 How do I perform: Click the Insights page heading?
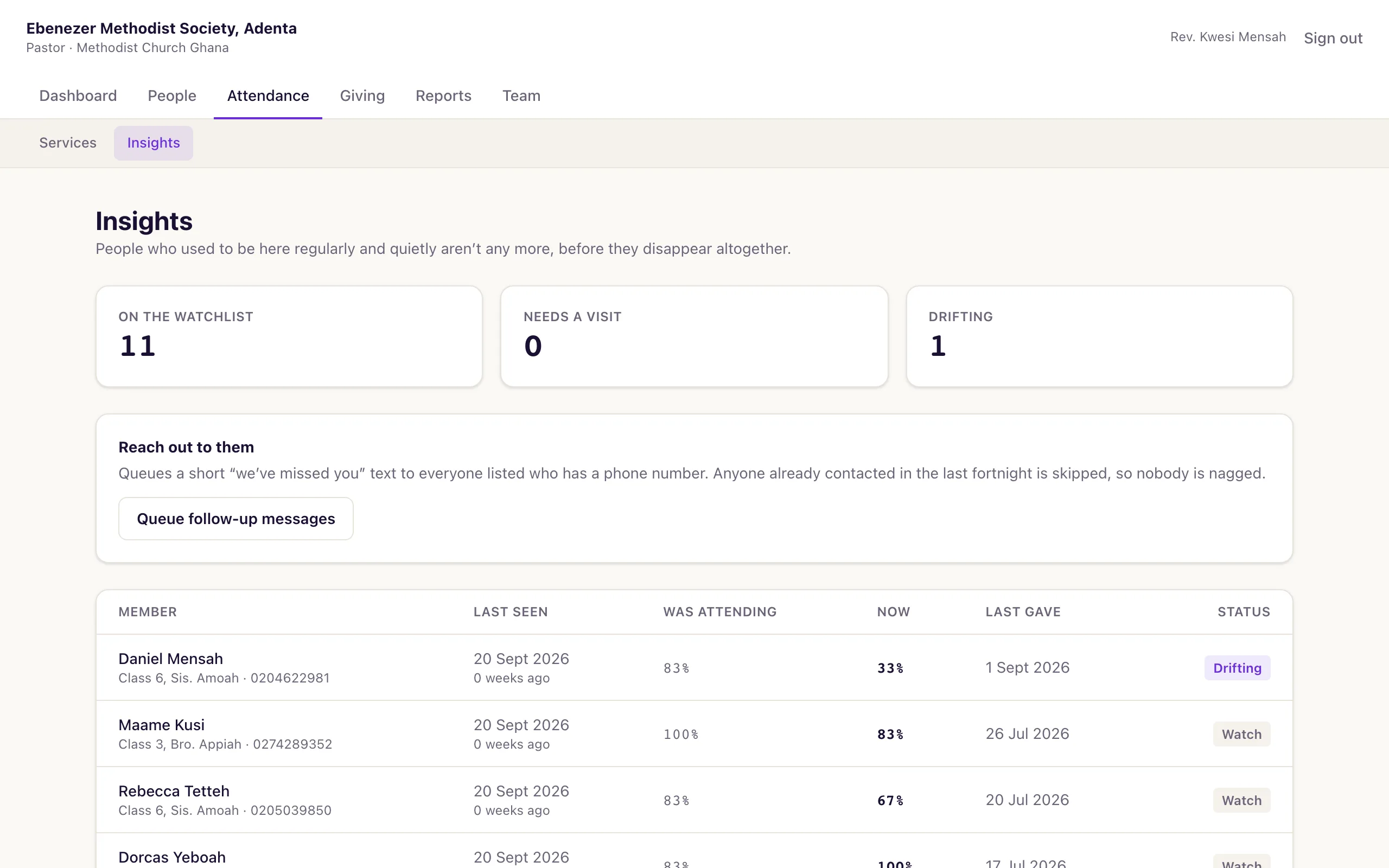[144, 221]
